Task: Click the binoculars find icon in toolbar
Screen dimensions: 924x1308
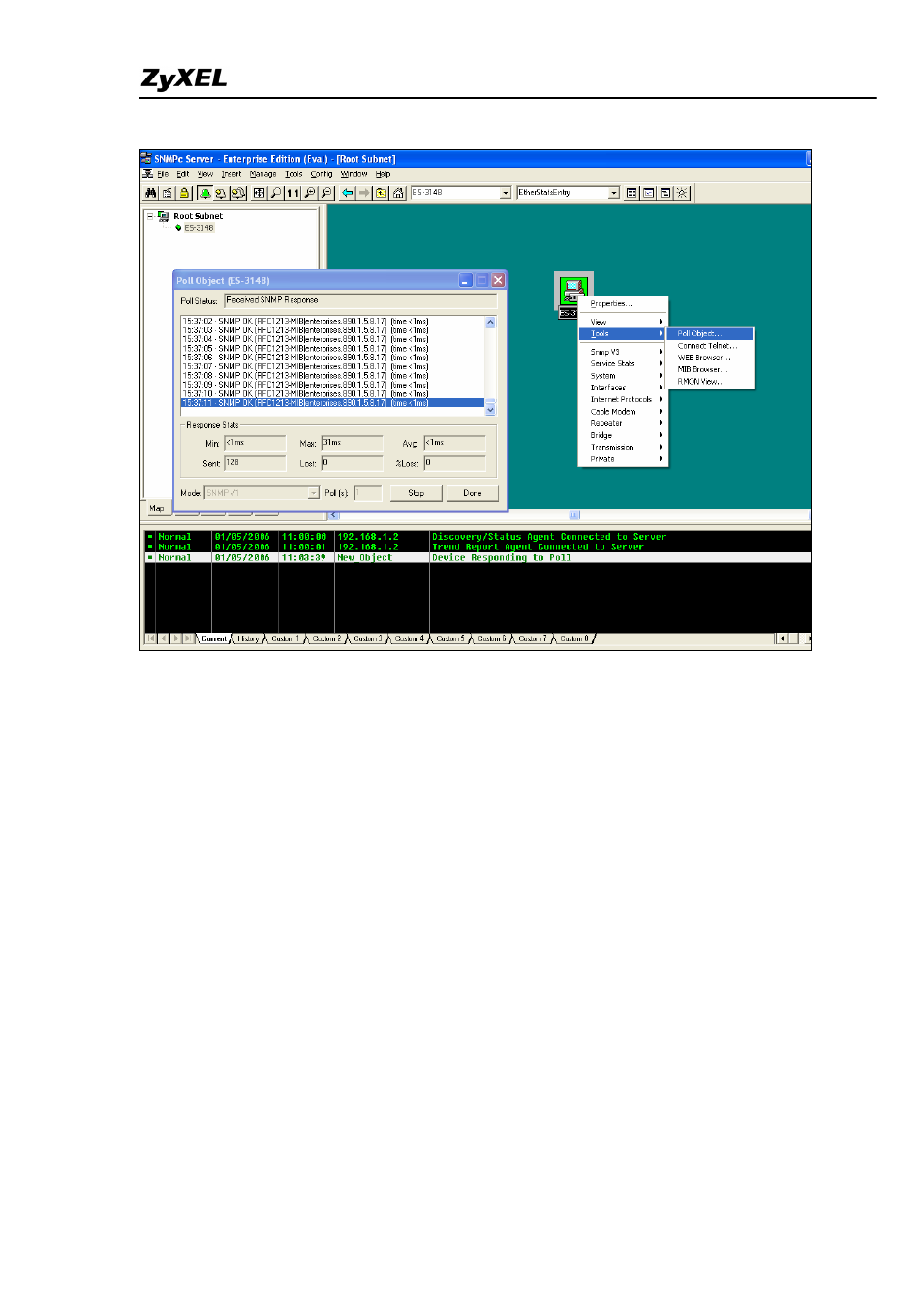Action: pos(150,193)
